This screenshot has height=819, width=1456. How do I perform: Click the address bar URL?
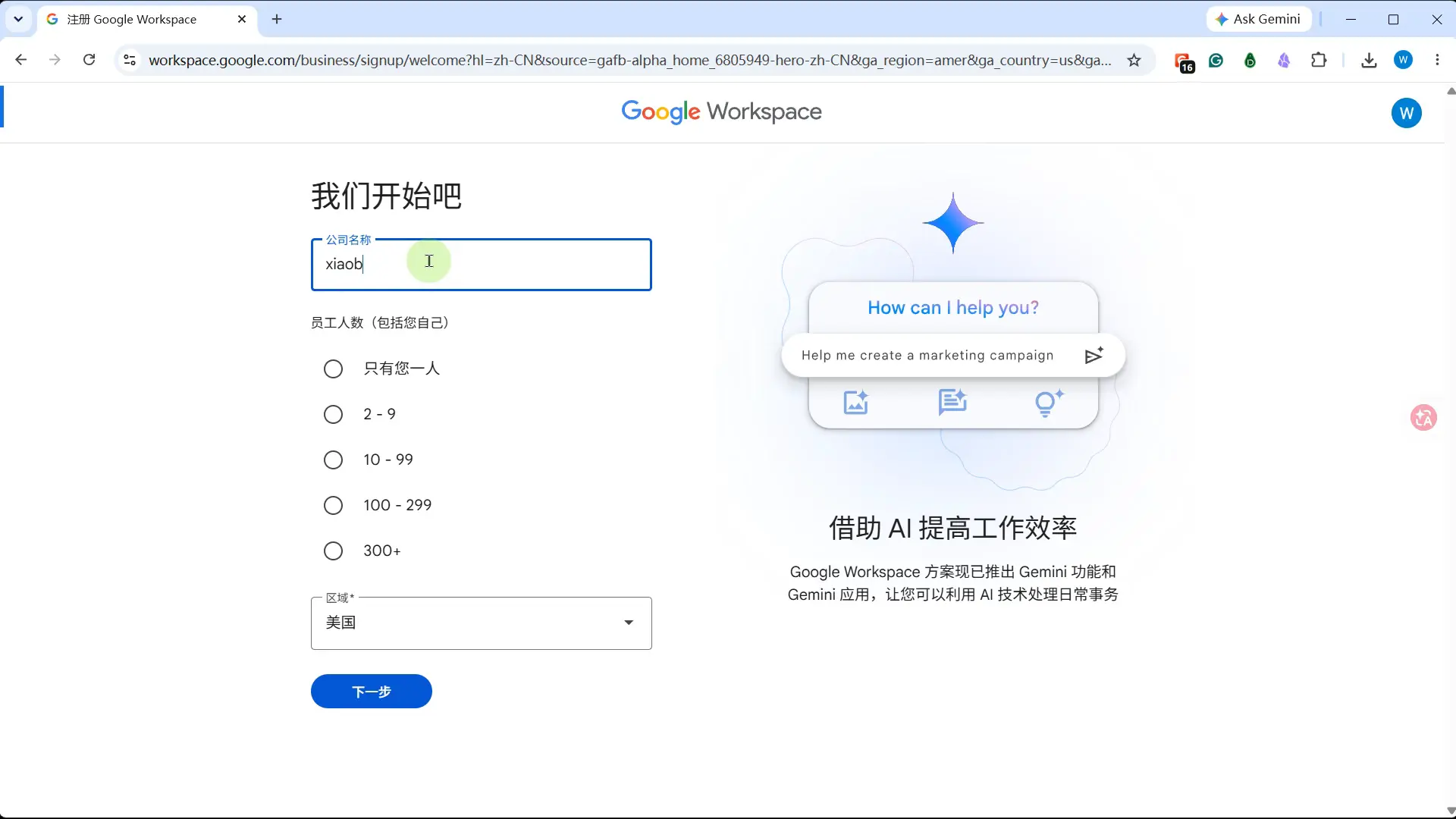629,60
